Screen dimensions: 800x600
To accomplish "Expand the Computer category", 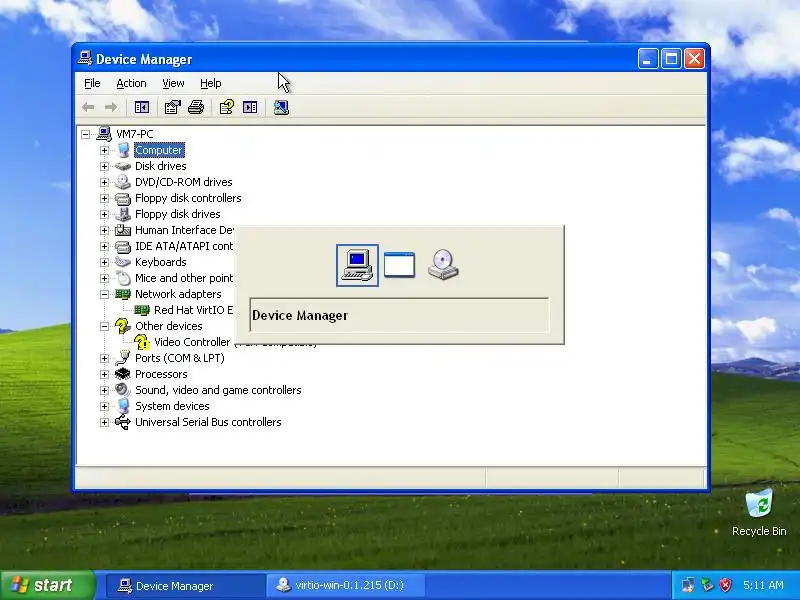I will [105, 150].
